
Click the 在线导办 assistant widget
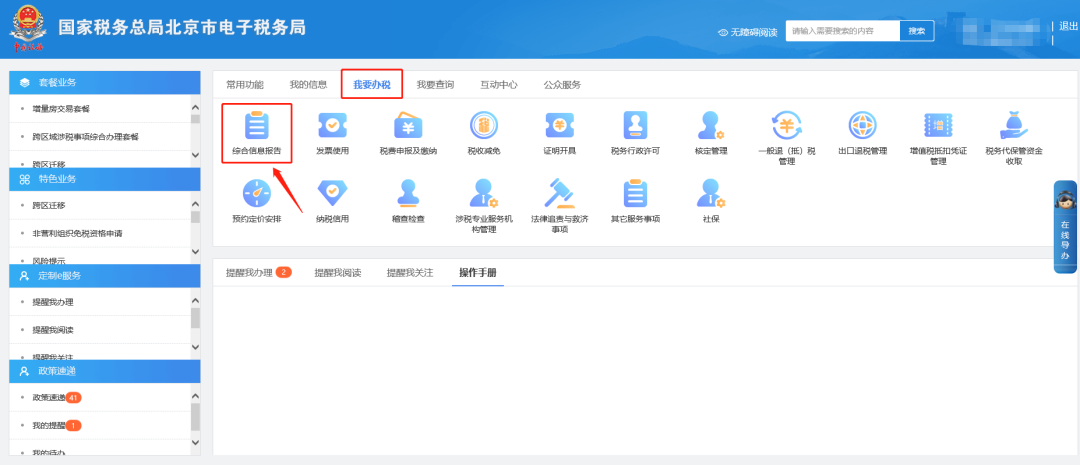[1065, 227]
